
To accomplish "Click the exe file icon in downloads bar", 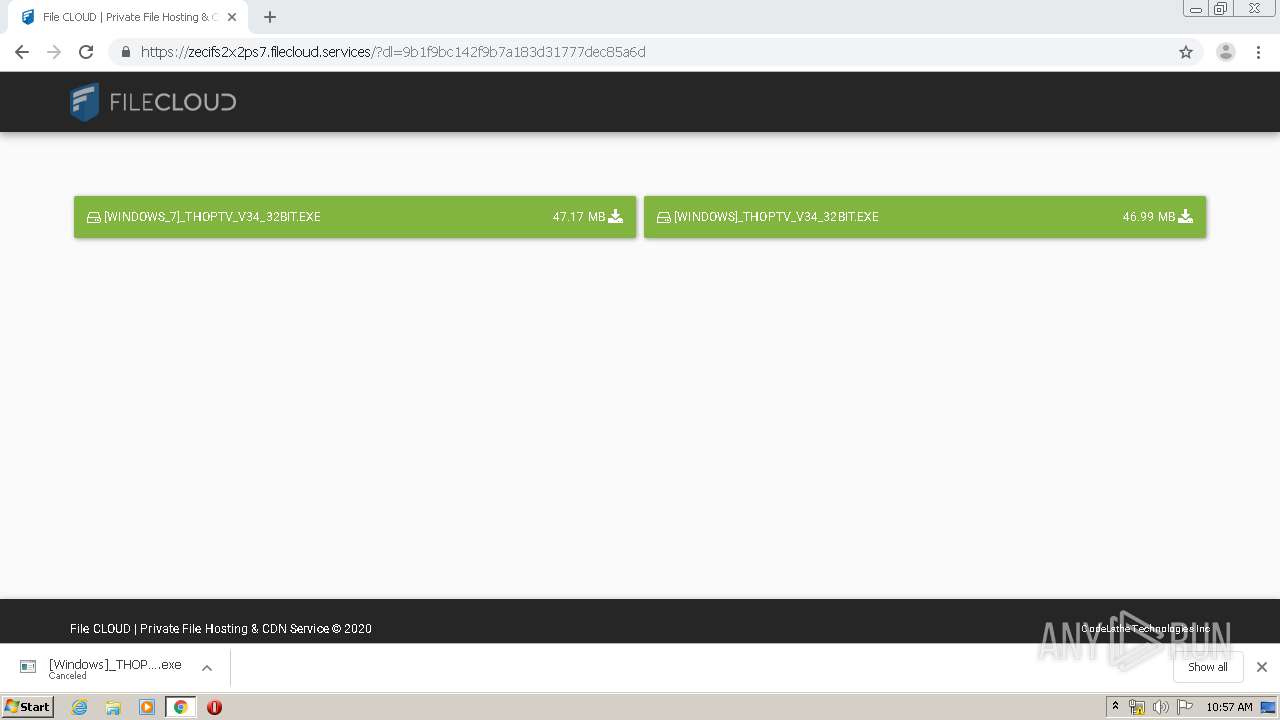I will pos(28,667).
